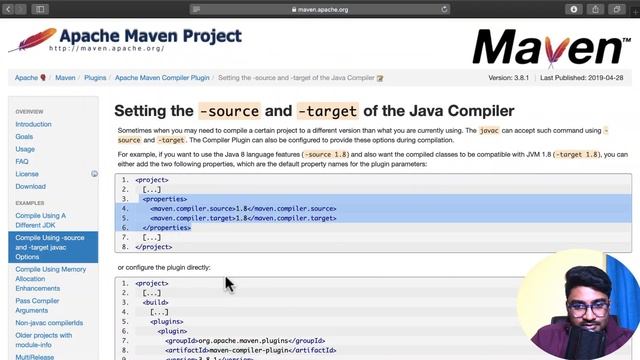
Task: Open the Apache Maven Compiler Plugin breadcrumb
Action: tap(162, 78)
